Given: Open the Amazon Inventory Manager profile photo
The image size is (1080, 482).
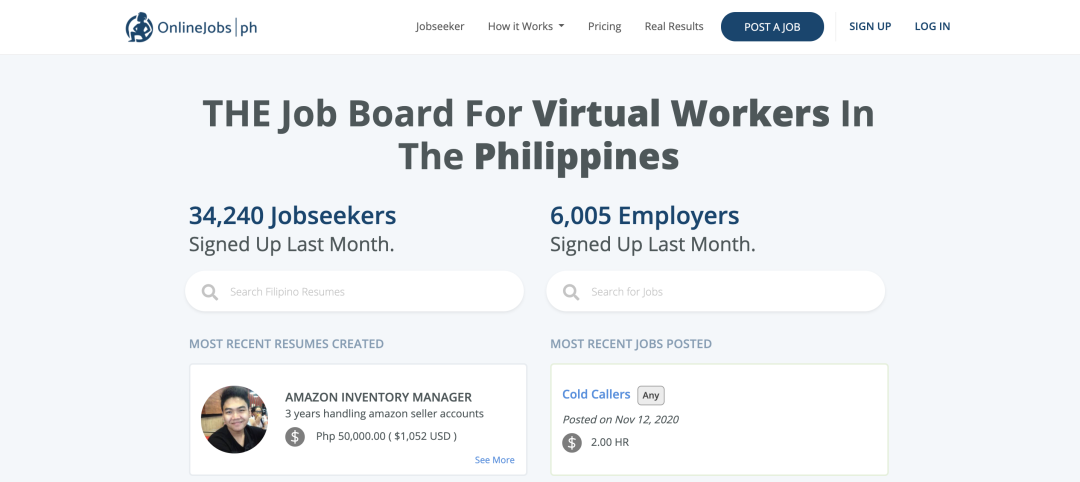Looking at the screenshot, I should coord(234,420).
